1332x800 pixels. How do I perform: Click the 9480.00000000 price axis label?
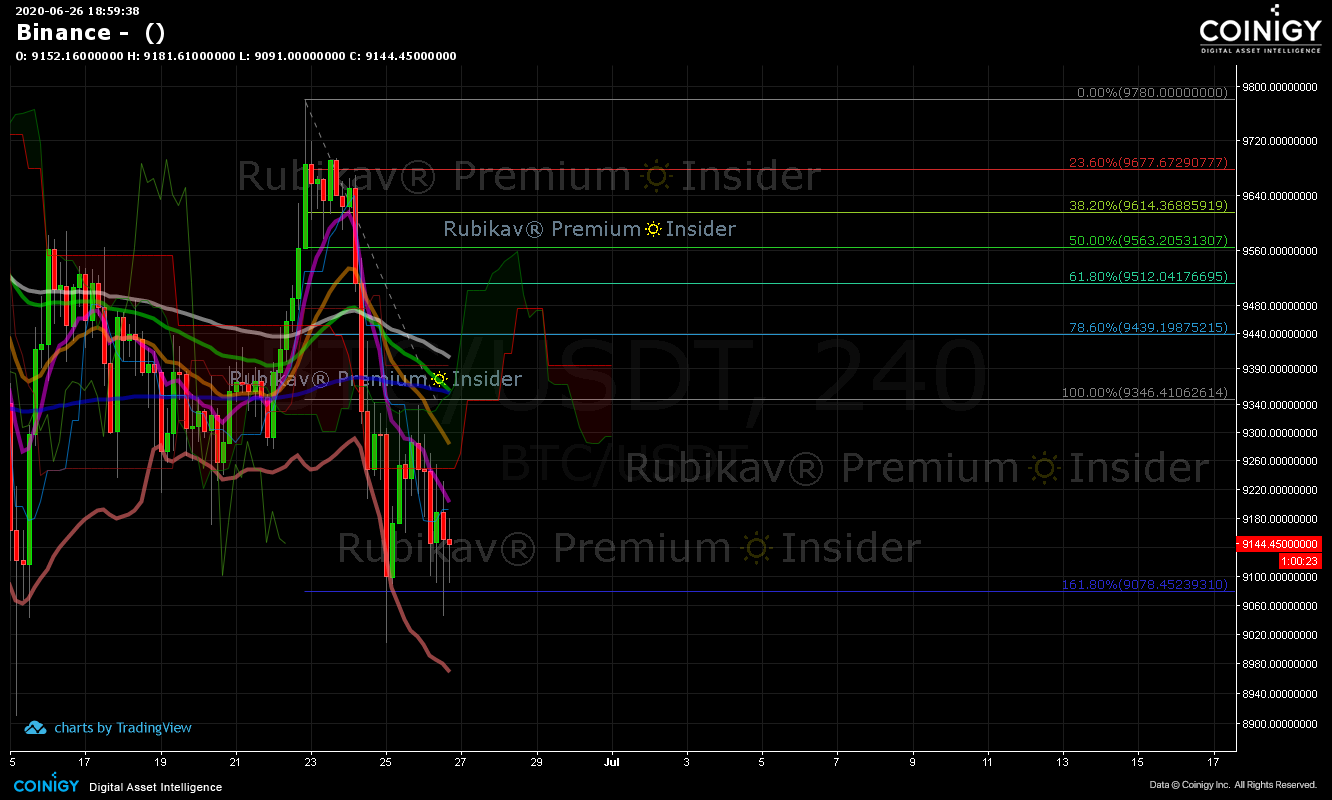[1281, 306]
